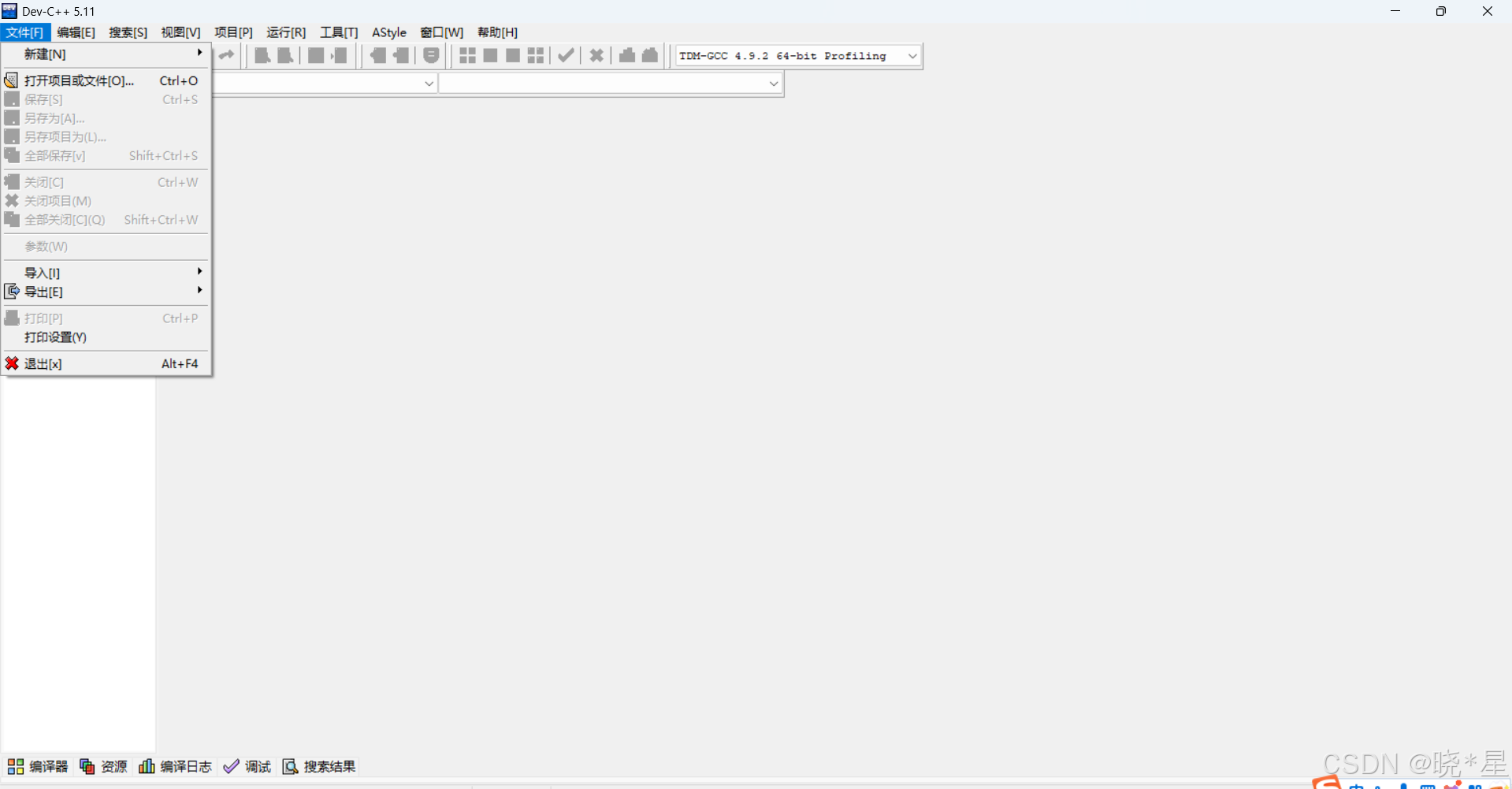Select the 保存[S] menu entry
The width and height of the screenshot is (1512, 789).
[x=106, y=99]
